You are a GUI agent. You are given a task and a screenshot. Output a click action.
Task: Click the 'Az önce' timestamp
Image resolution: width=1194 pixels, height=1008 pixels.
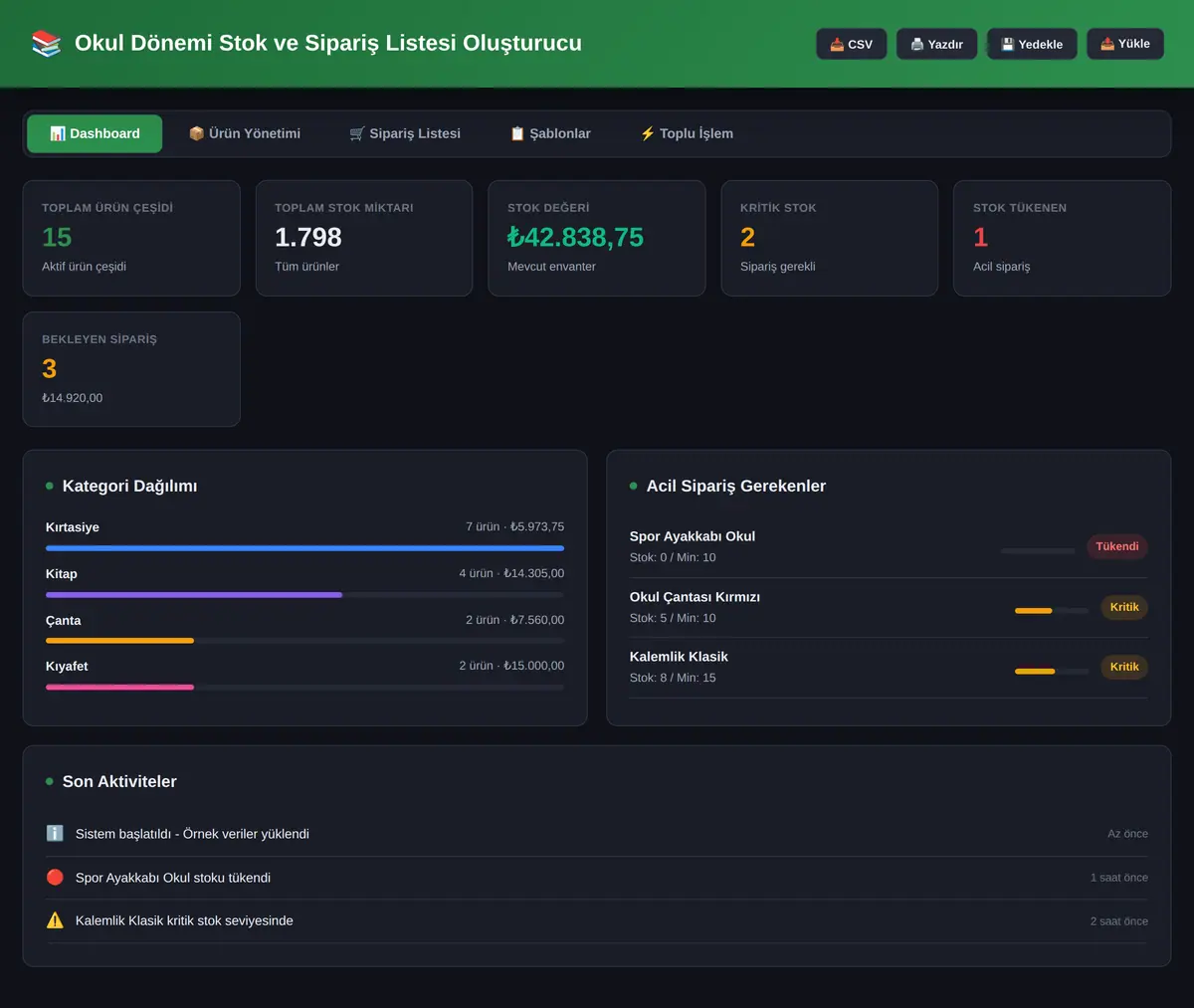(1127, 834)
